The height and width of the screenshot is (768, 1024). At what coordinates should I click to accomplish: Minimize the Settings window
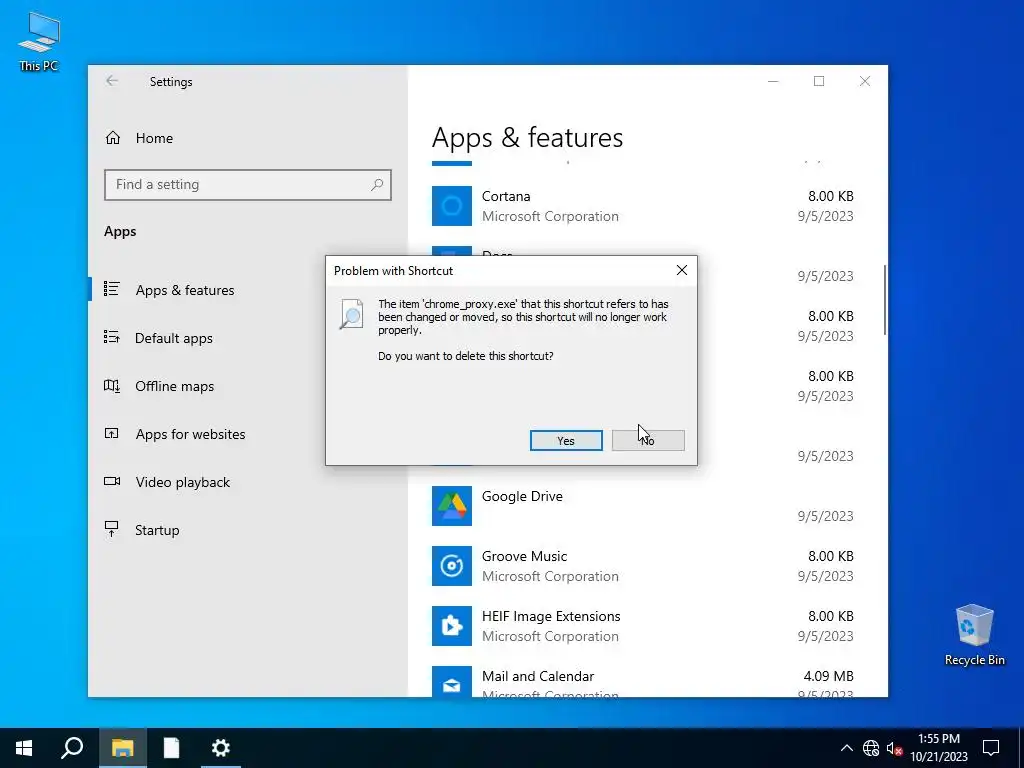tap(773, 81)
